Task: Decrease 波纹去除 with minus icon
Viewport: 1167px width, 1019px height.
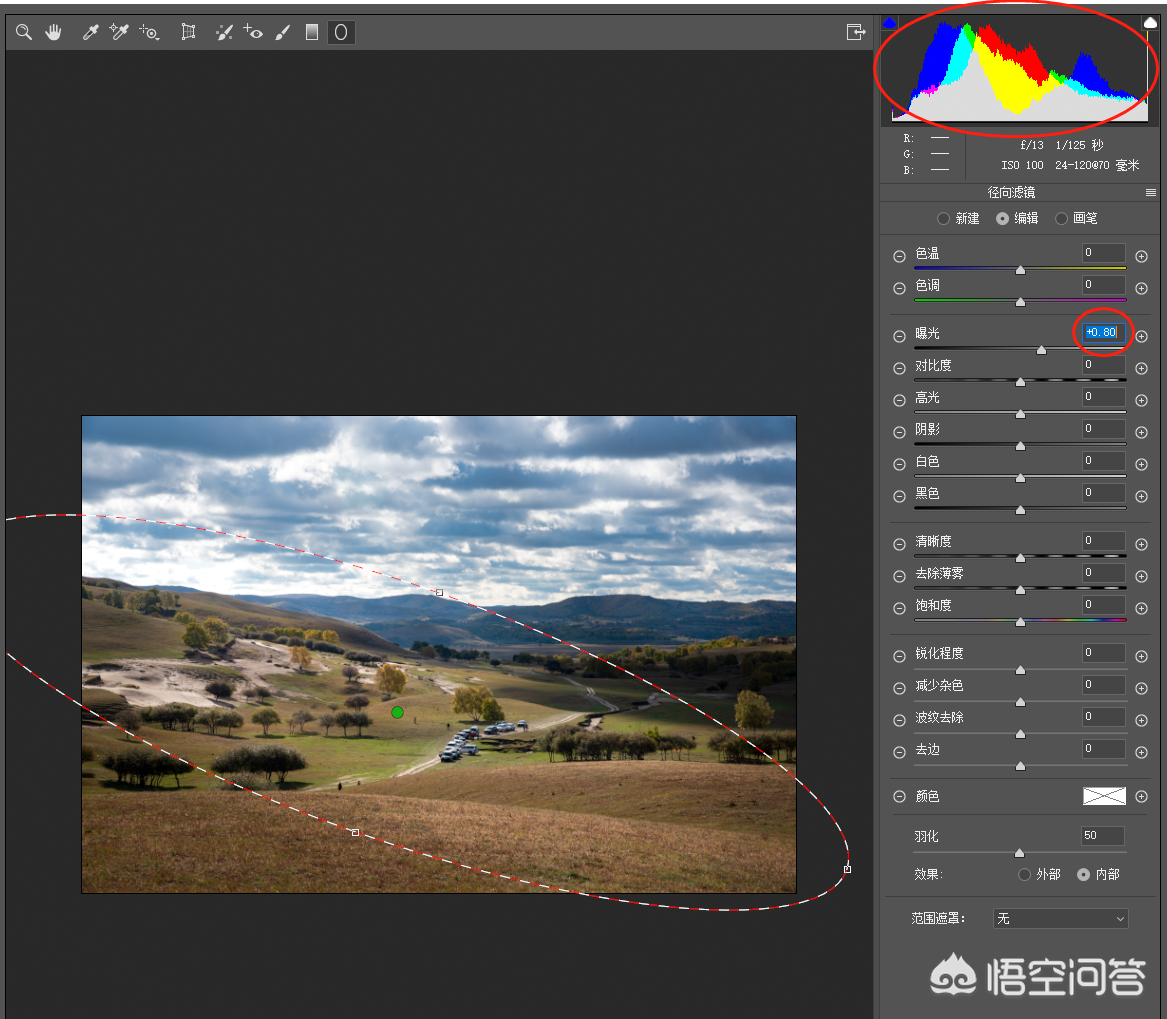Action: tap(899, 721)
